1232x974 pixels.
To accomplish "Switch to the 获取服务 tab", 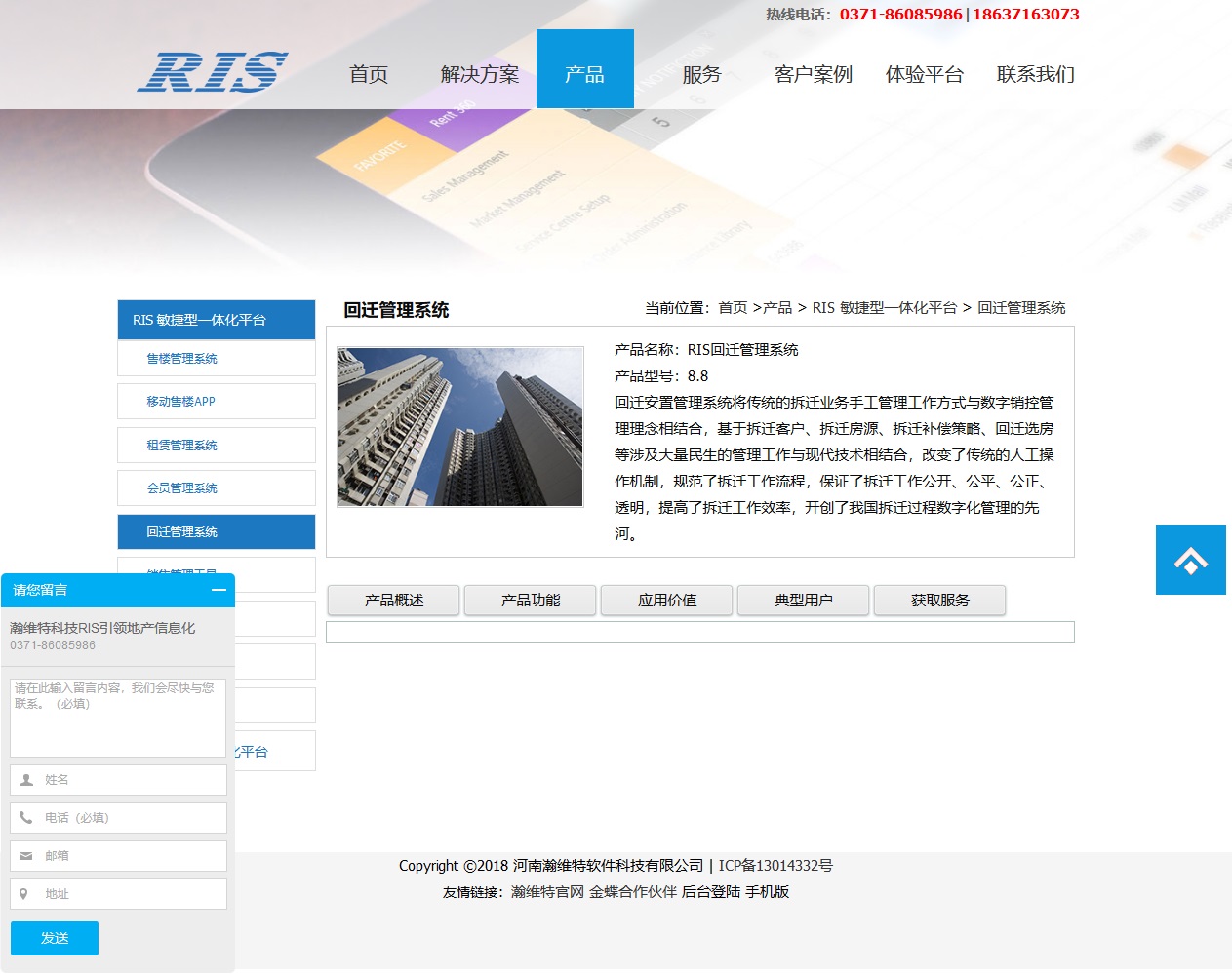I will (940, 601).
